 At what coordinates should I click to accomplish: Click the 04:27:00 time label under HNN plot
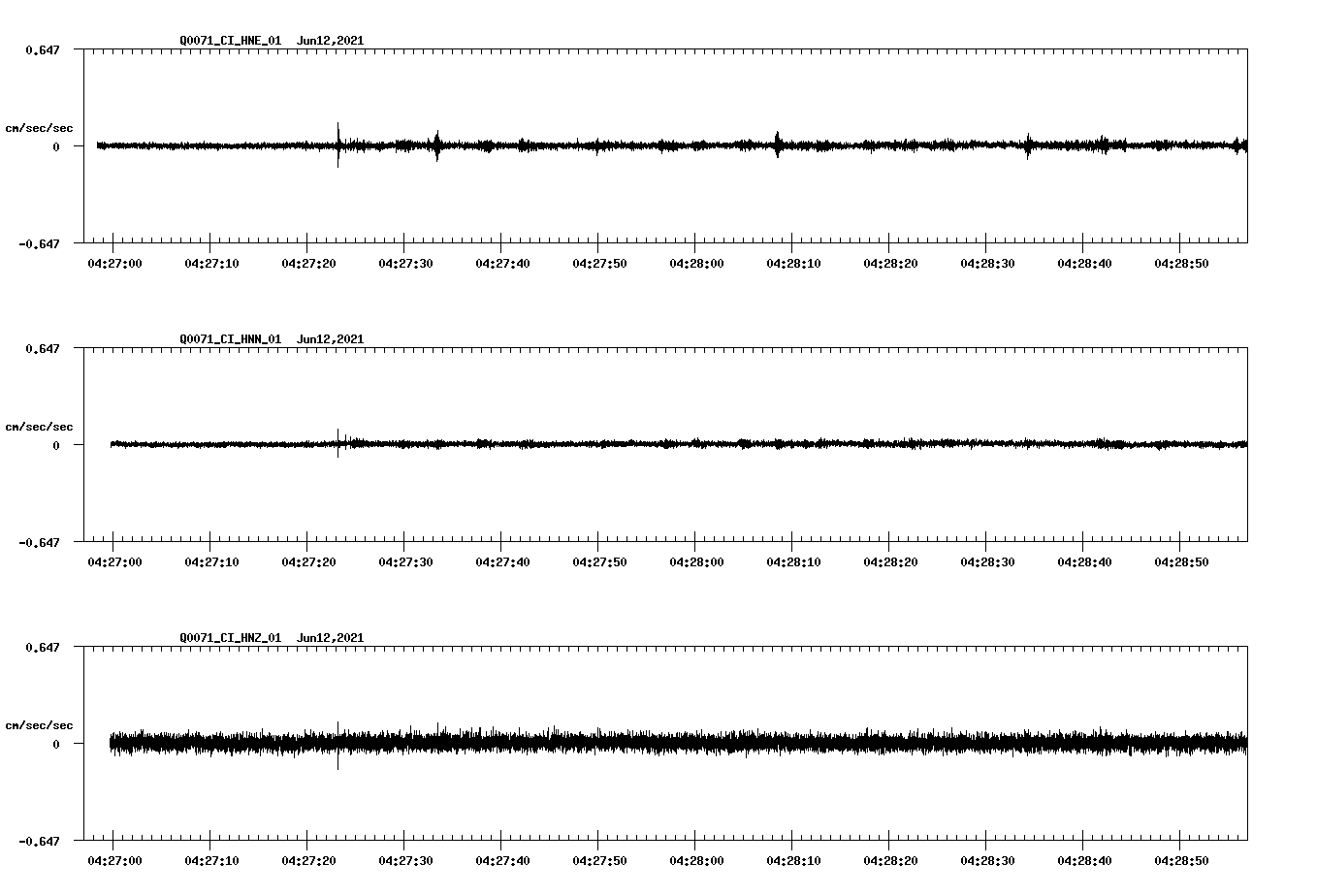pos(114,562)
